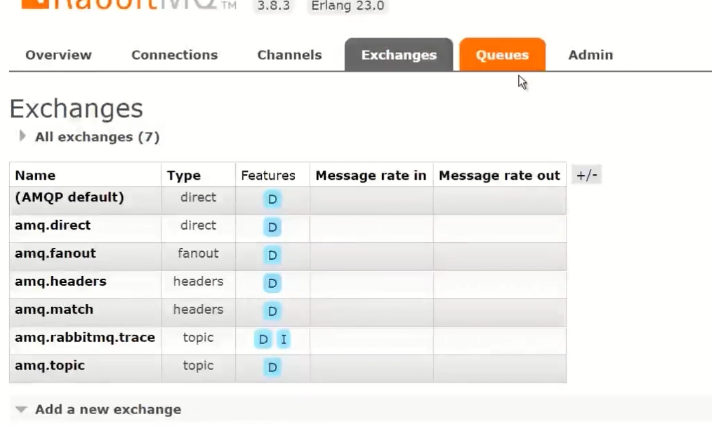Open the amq.fanout exchange link
This screenshot has width=712, height=426.
[55, 253]
